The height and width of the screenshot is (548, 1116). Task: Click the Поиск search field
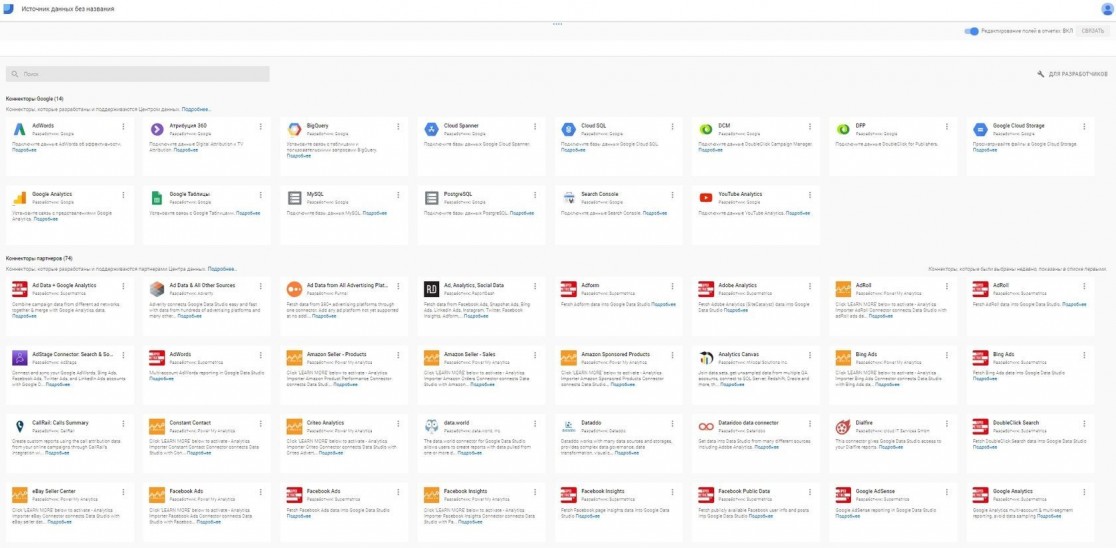(137, 74)
